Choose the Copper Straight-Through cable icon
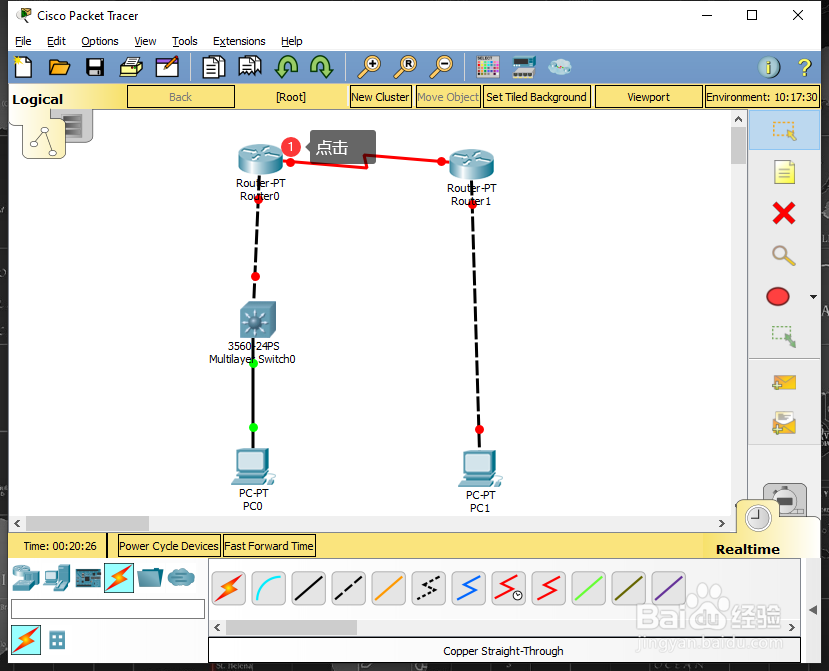 tap(309, 588)
